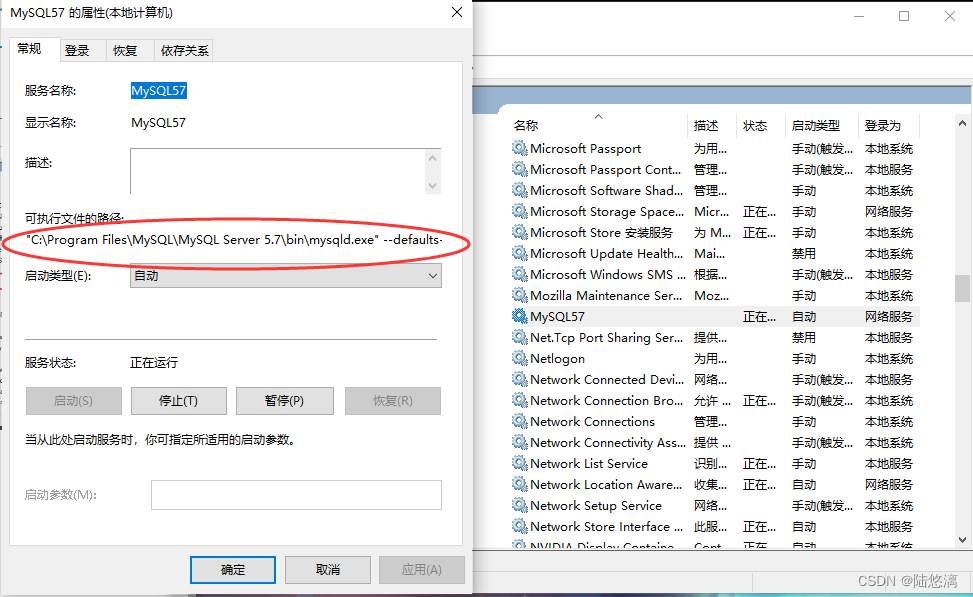Select the highlighted MySQL57 service name
Screen dimensions: 973x597
tap(158, 91)
